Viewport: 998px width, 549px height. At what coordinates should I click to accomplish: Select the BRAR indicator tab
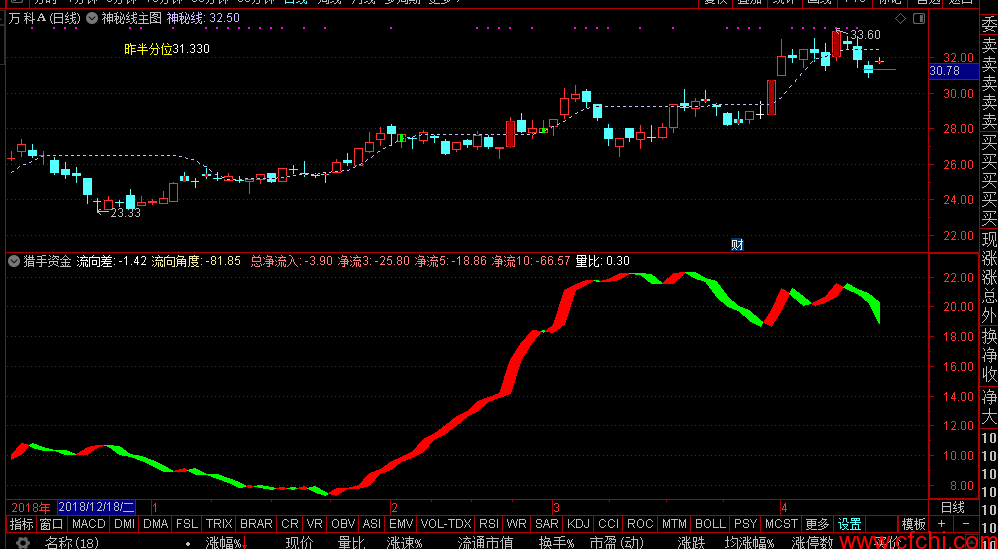[257, 524]
